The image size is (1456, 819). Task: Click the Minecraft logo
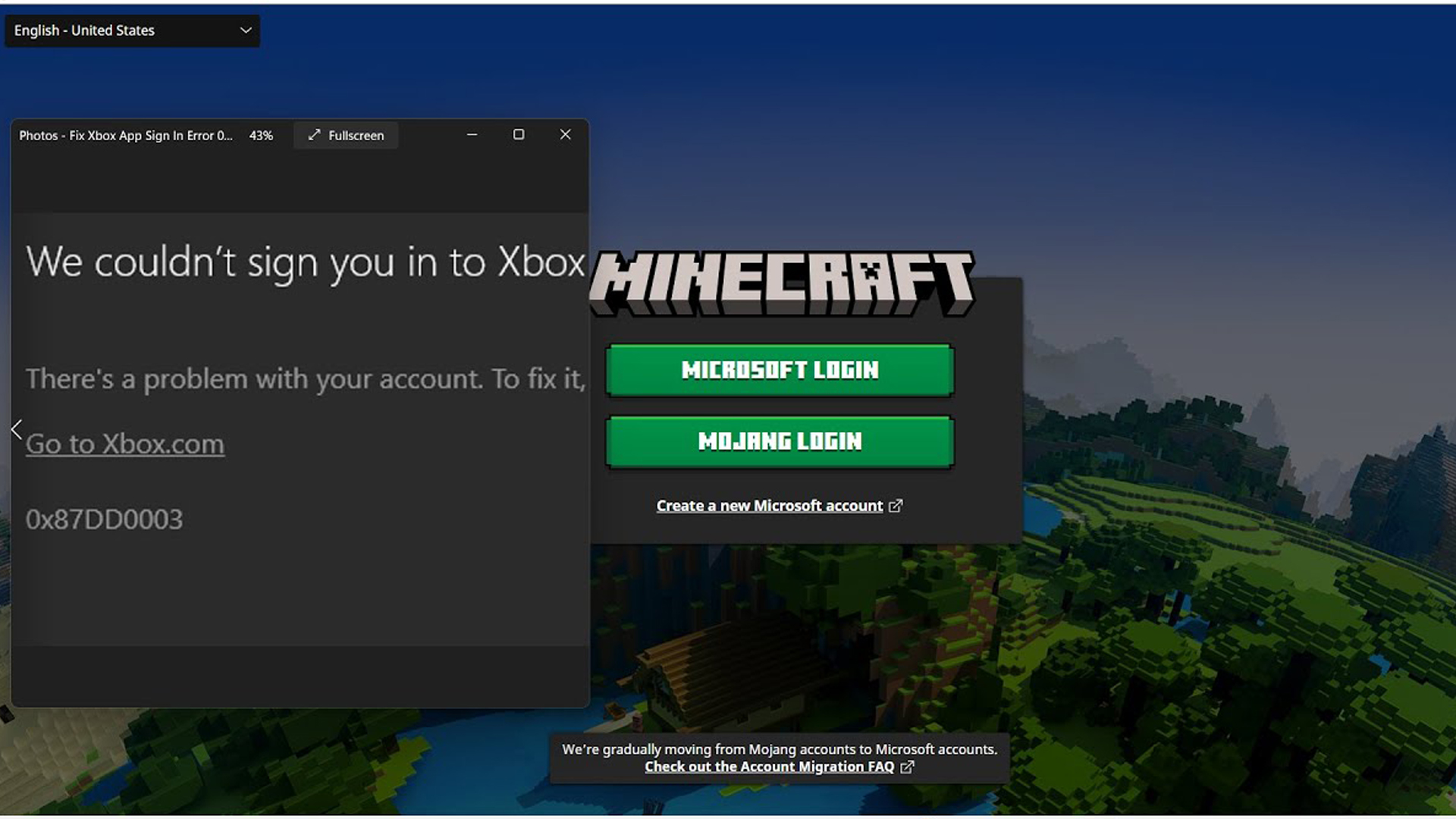pyautogui.click(x=781, y=281)
